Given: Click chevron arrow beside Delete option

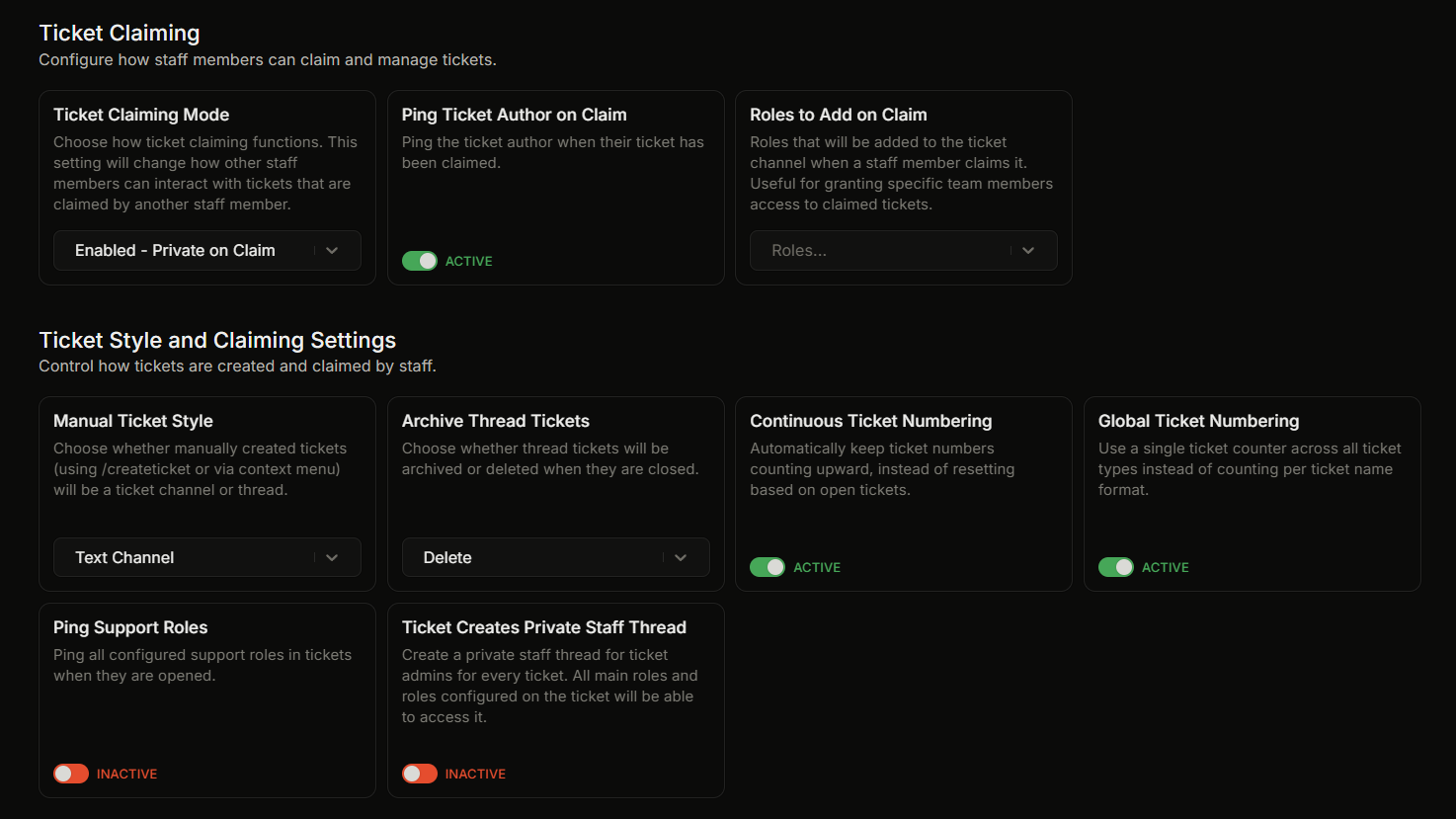Looking at the screenshot, I should tap(681, 557).
